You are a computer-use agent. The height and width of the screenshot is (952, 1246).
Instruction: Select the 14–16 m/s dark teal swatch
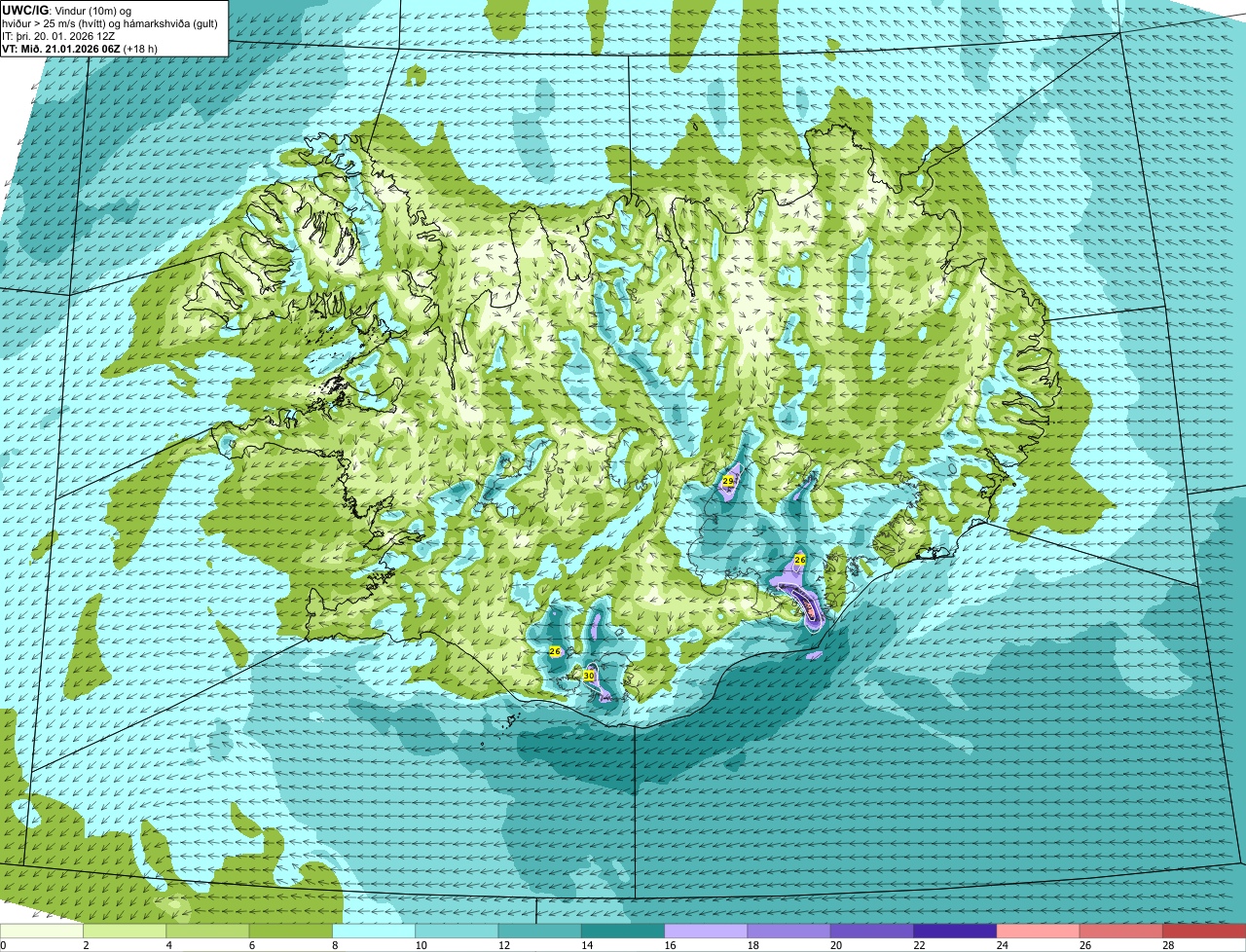coord(623,932)
